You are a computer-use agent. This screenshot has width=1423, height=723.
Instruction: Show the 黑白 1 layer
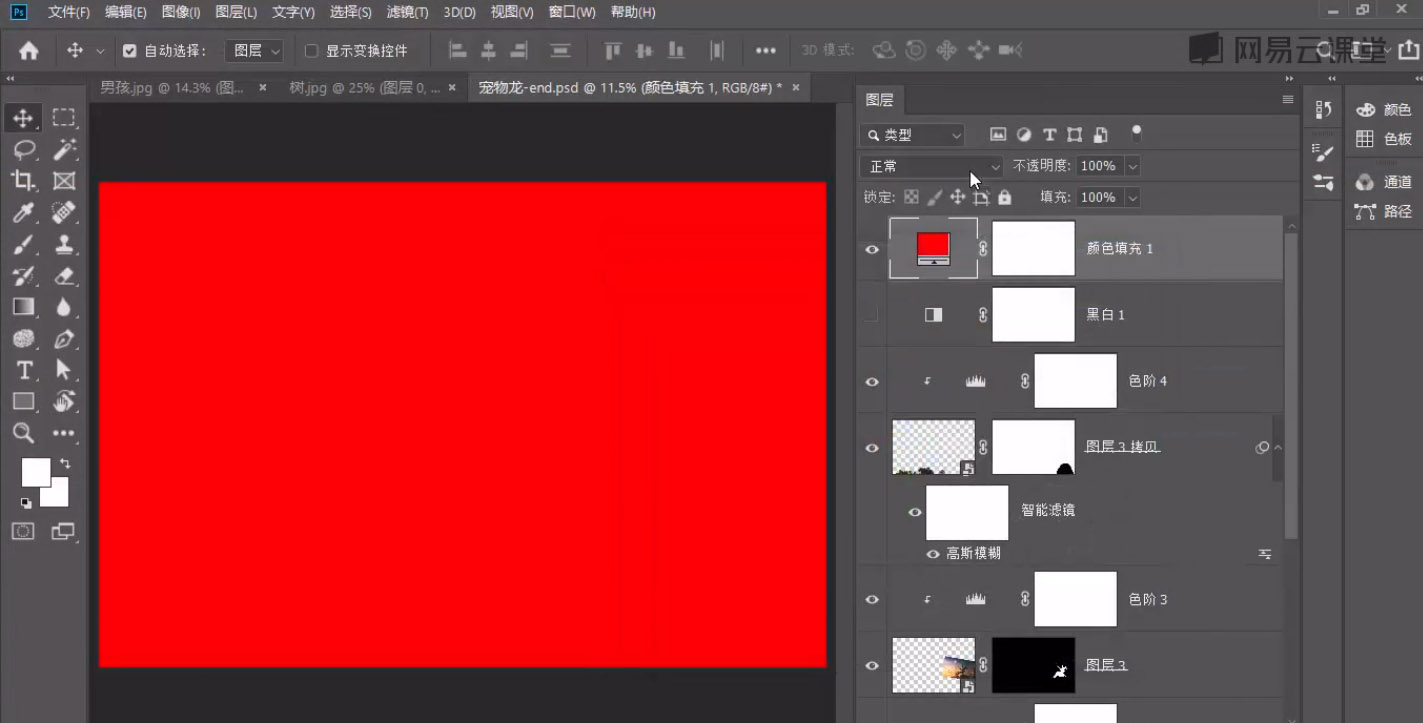[x=872, y=314]
